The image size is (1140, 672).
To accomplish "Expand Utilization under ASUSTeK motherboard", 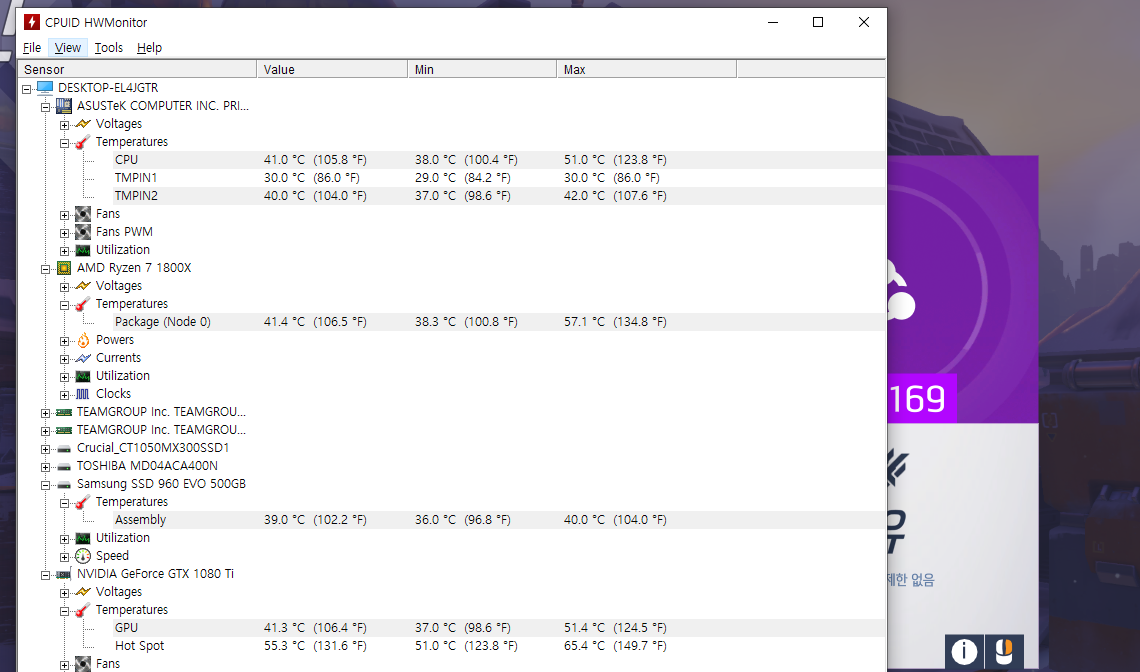I will coord(65,251).
